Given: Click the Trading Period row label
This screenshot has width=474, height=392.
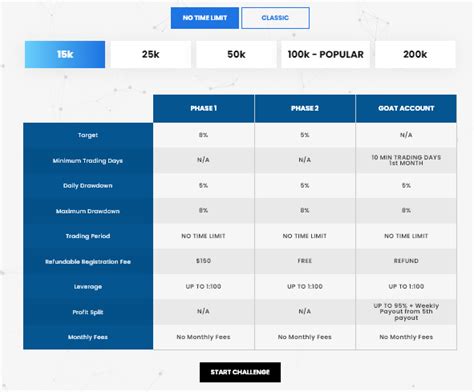Looking at the screenshot, I should pyautogui.click(x=88, y=236).
